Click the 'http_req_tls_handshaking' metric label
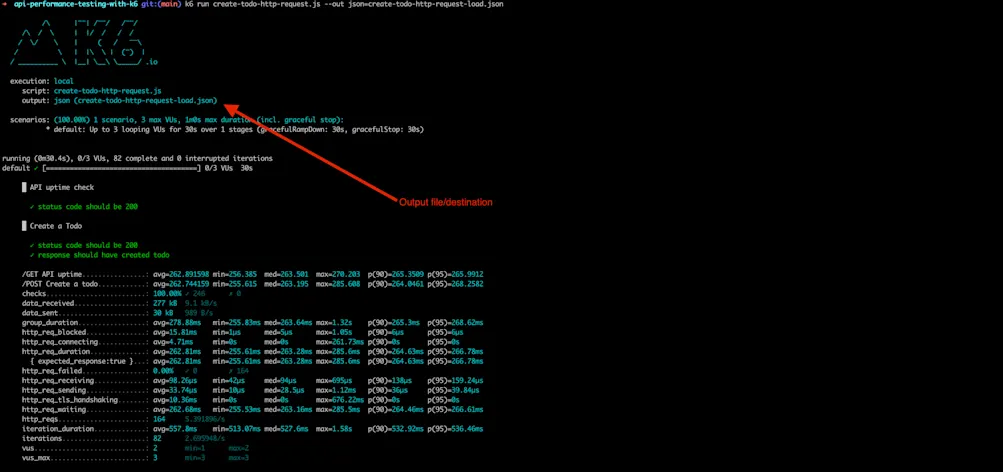Screen dimensions: 1003x472 70,399
